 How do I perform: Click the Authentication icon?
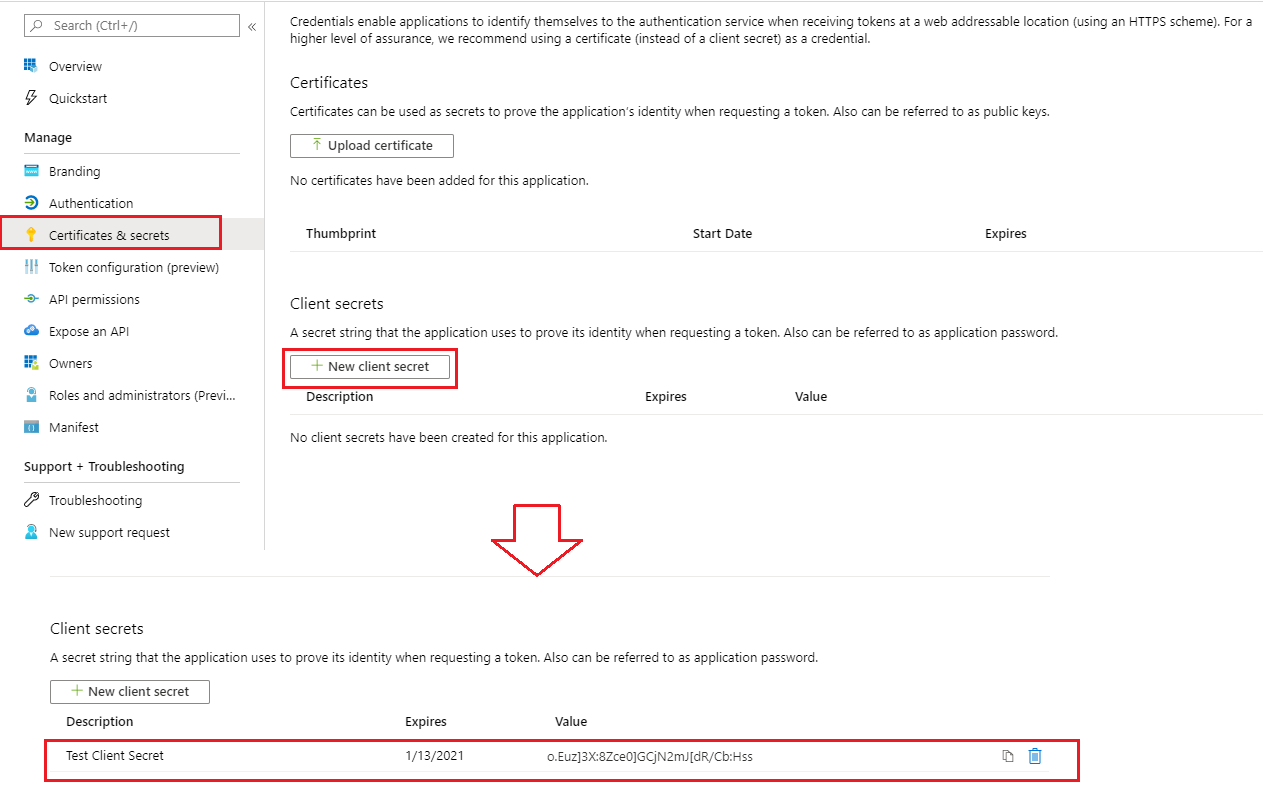pyautogui.click(x=31, y=203)
